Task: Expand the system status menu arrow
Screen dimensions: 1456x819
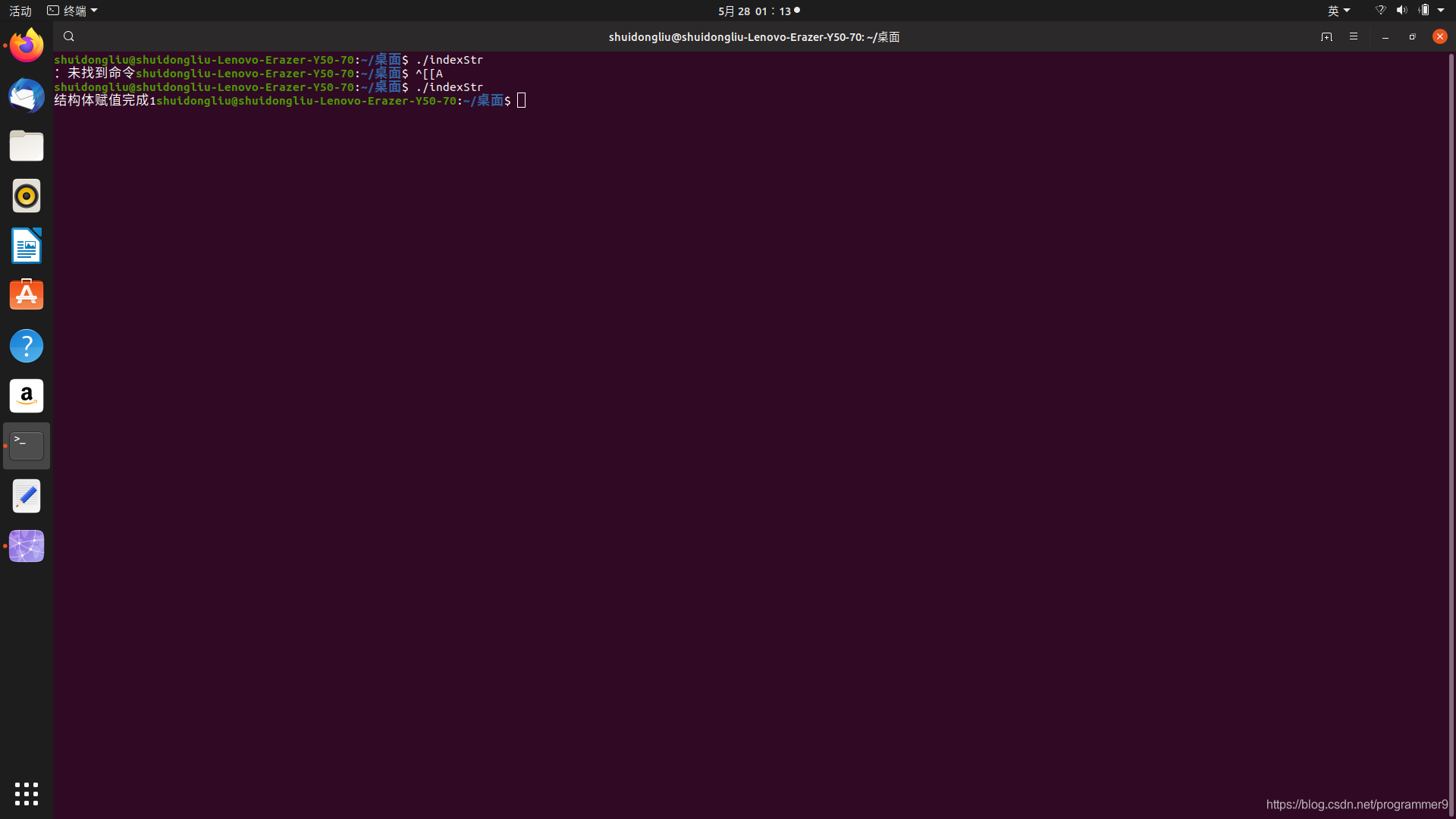Action: click(x=1441, y=11)
